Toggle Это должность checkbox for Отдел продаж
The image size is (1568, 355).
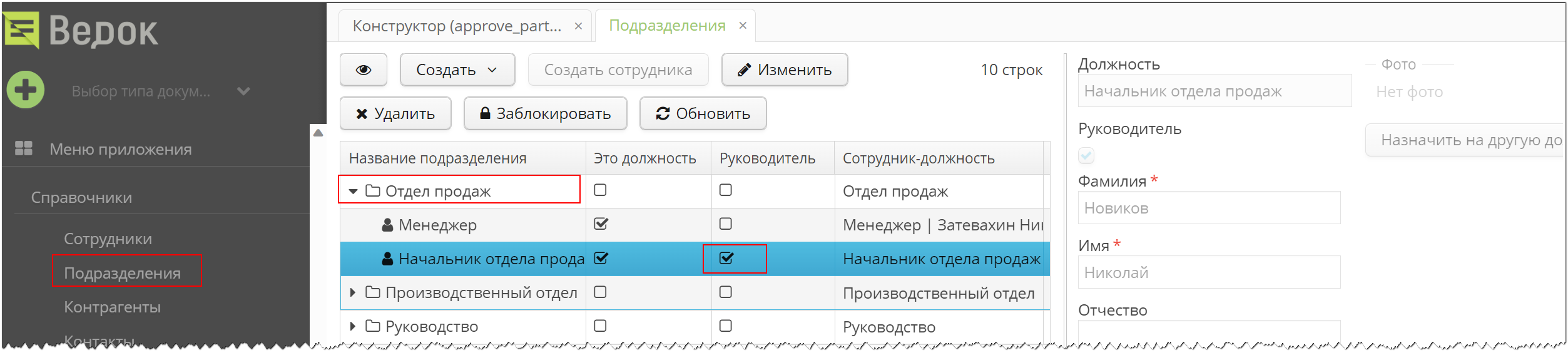click(x=600, y=190)
